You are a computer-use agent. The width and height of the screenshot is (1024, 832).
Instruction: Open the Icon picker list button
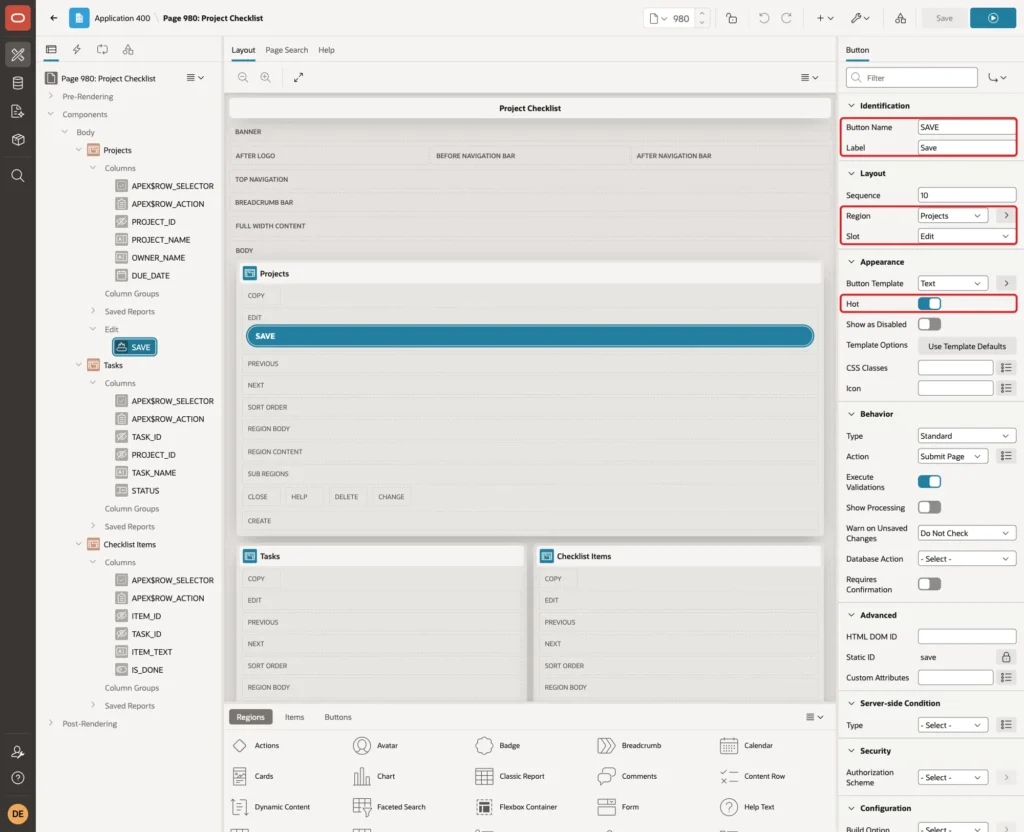tap(1006, 388)
